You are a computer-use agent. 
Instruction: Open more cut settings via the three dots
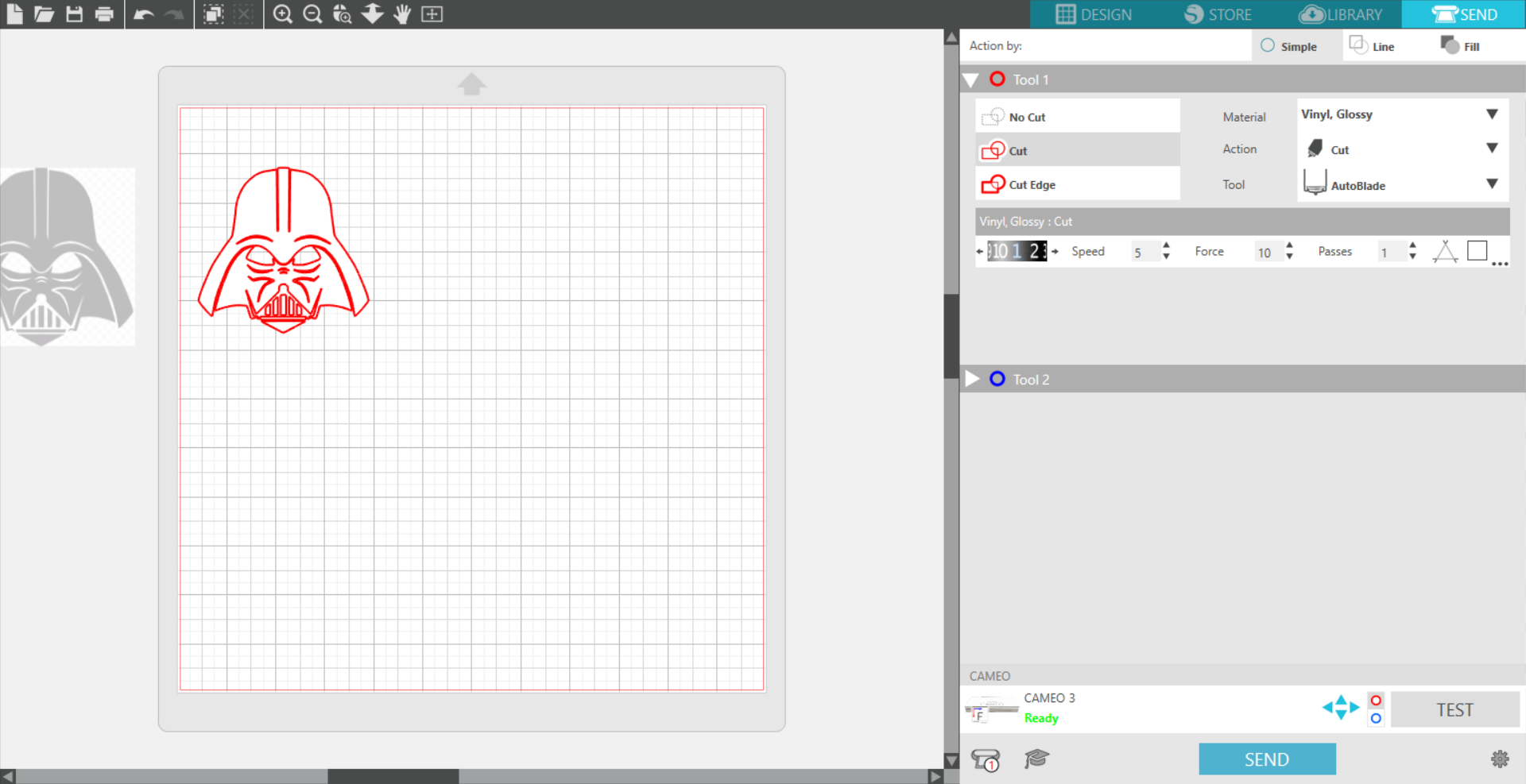pos(1500,264)
